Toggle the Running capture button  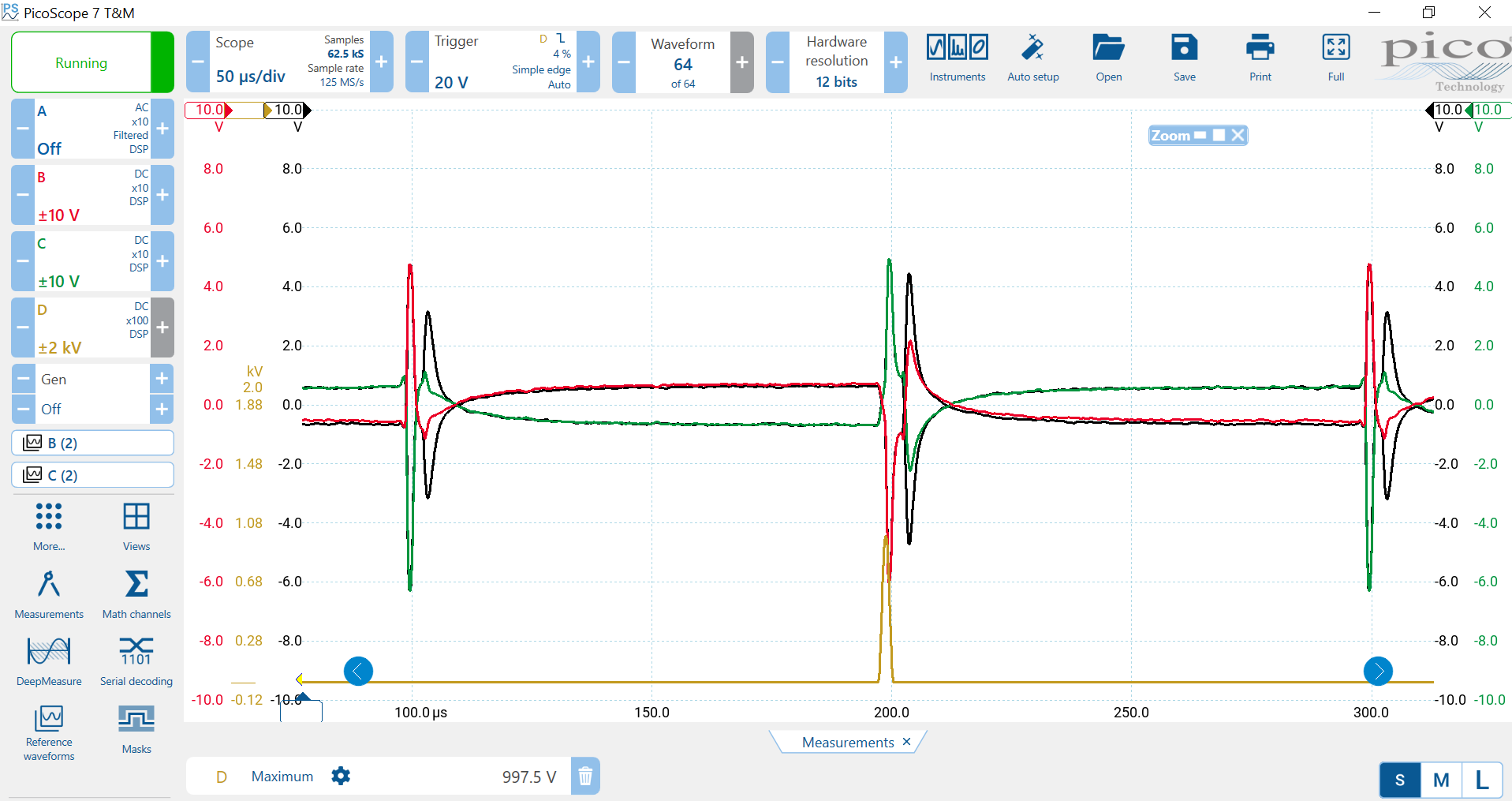[92, 62]
